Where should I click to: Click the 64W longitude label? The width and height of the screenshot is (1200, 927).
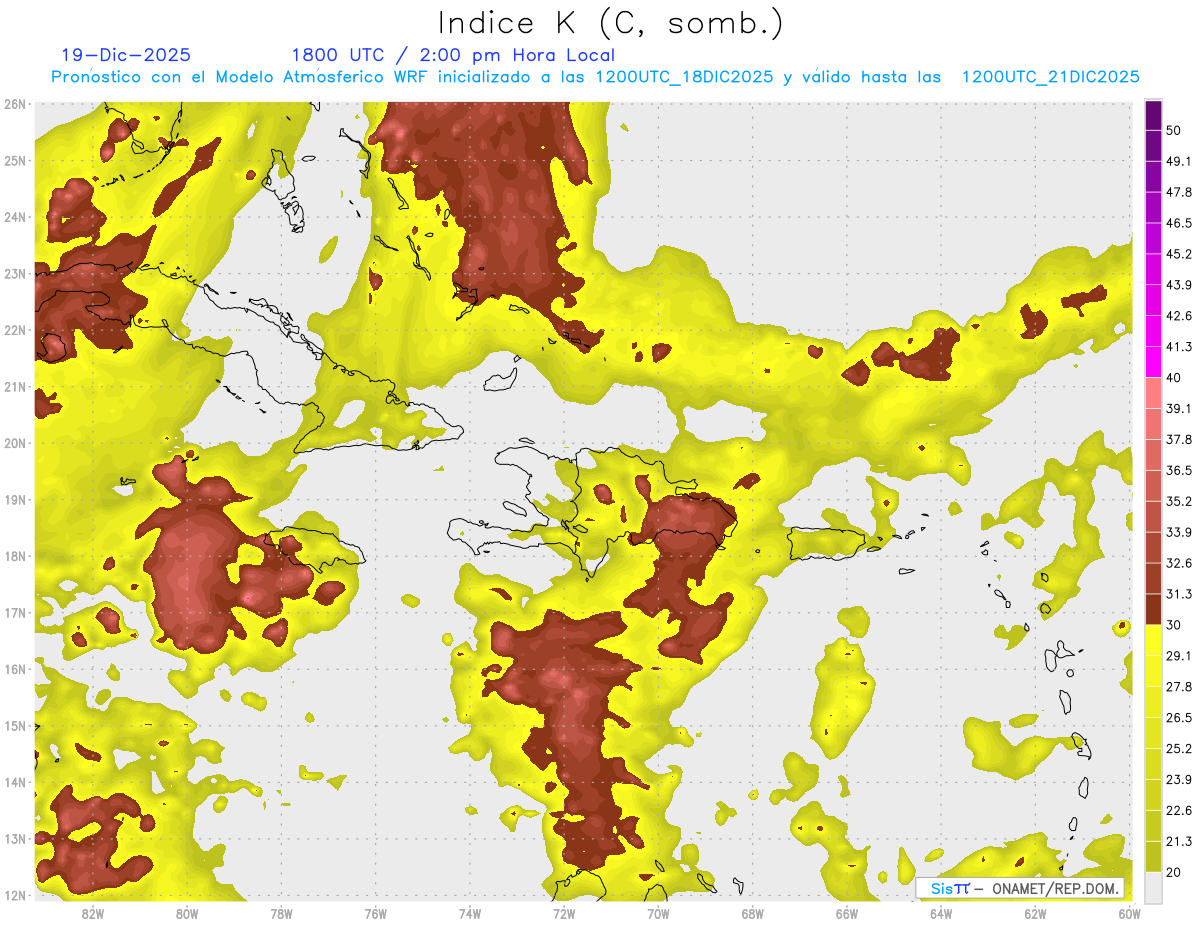click(940, 913)
